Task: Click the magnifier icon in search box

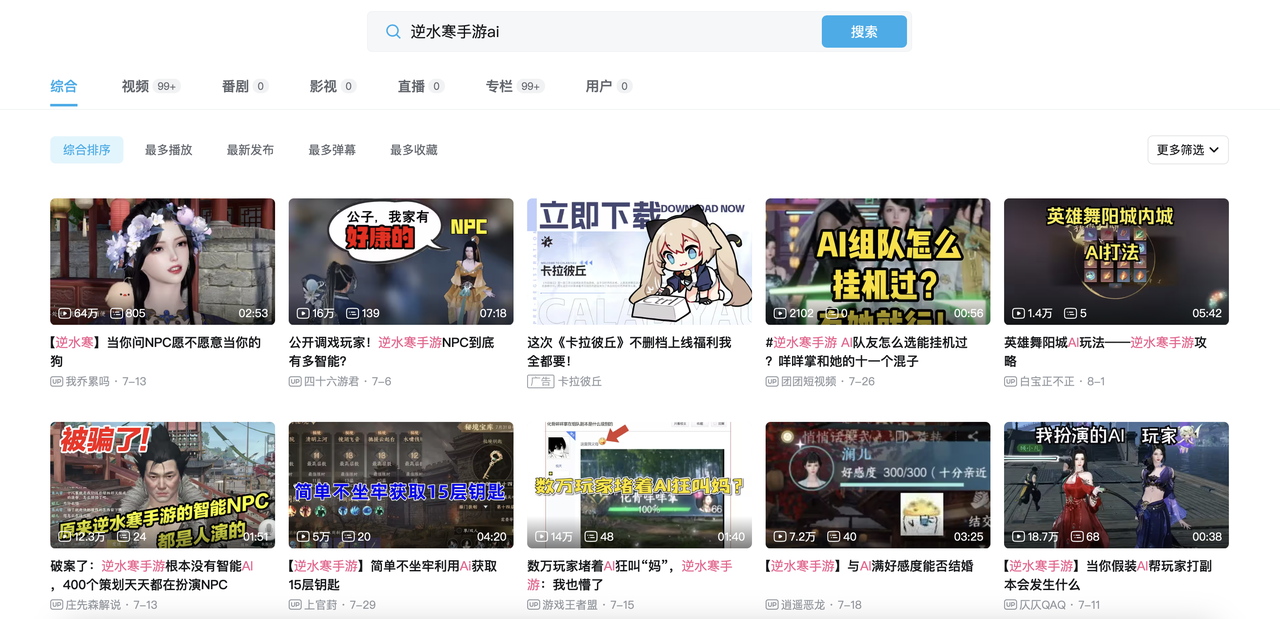Action: click(393, 31)
